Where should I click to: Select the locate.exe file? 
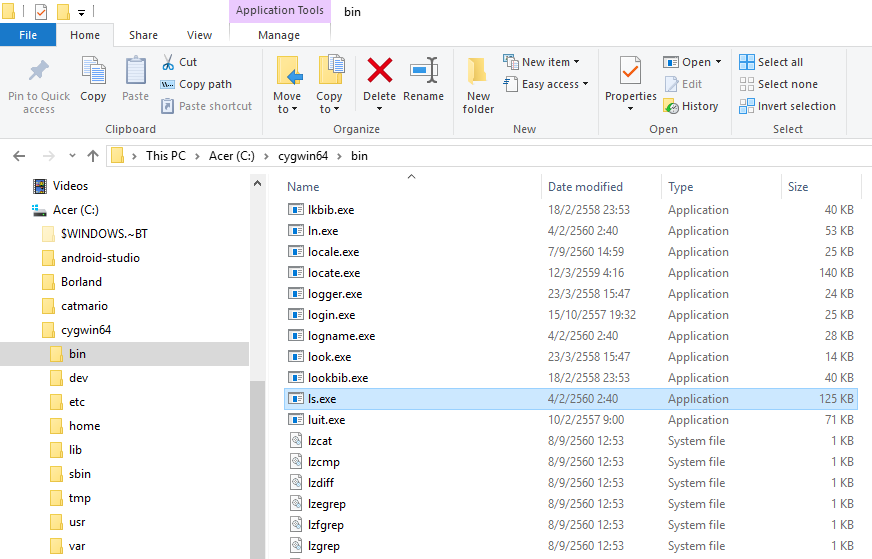(334, 273)
